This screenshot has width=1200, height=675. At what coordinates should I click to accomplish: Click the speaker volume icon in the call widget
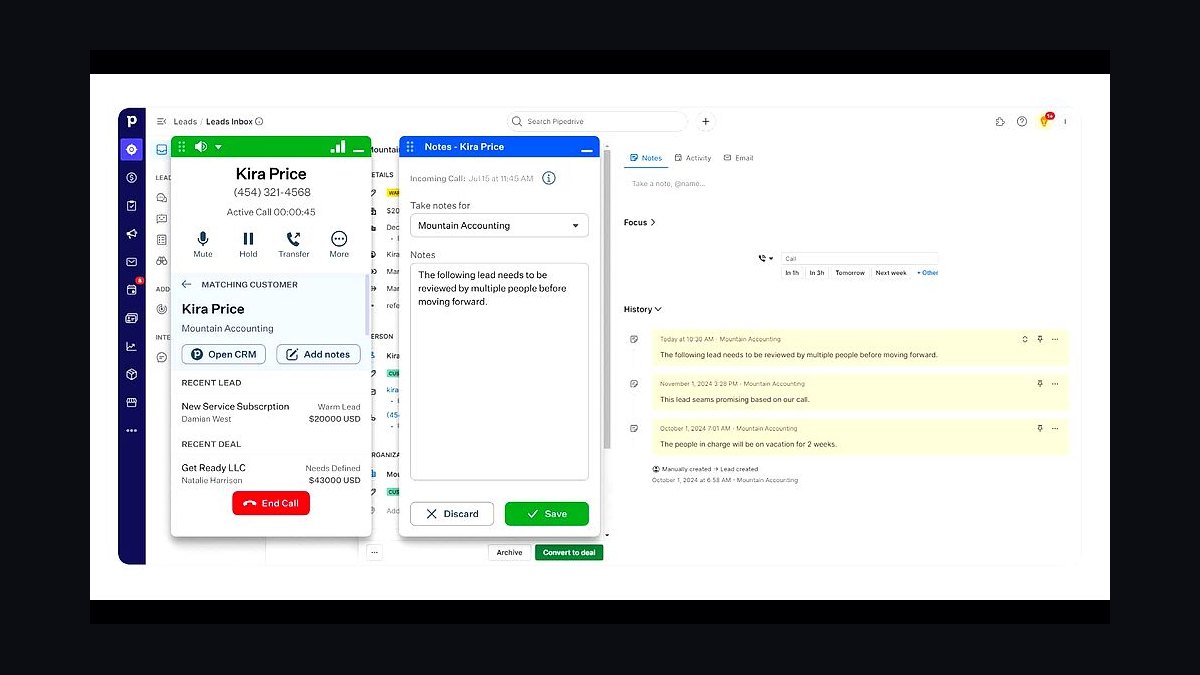(x=201, y=146)
